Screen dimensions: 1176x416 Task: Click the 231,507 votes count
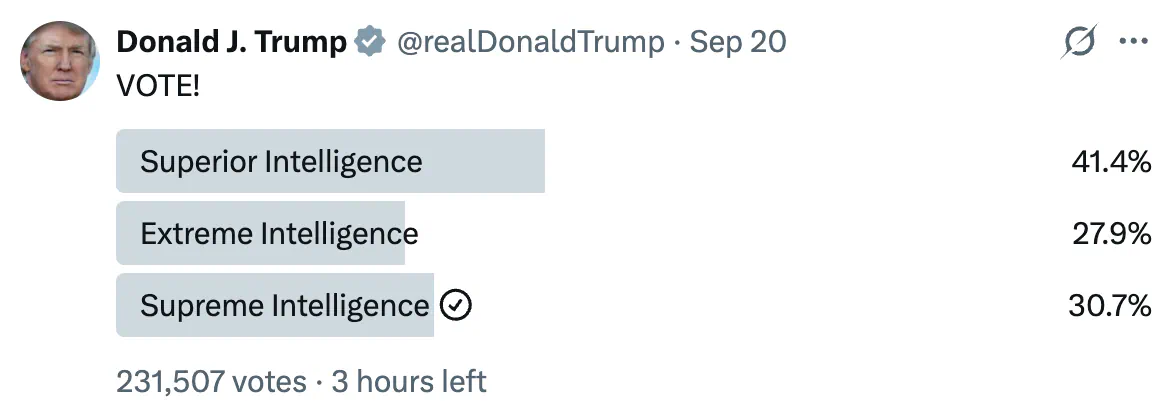point(211,382)
